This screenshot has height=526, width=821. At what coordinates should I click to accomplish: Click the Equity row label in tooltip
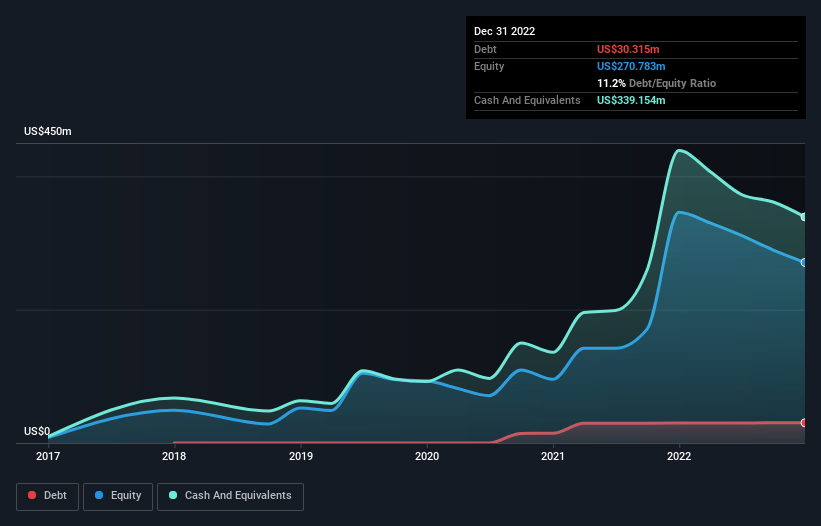pyautogui.click(x=489, y=66)
